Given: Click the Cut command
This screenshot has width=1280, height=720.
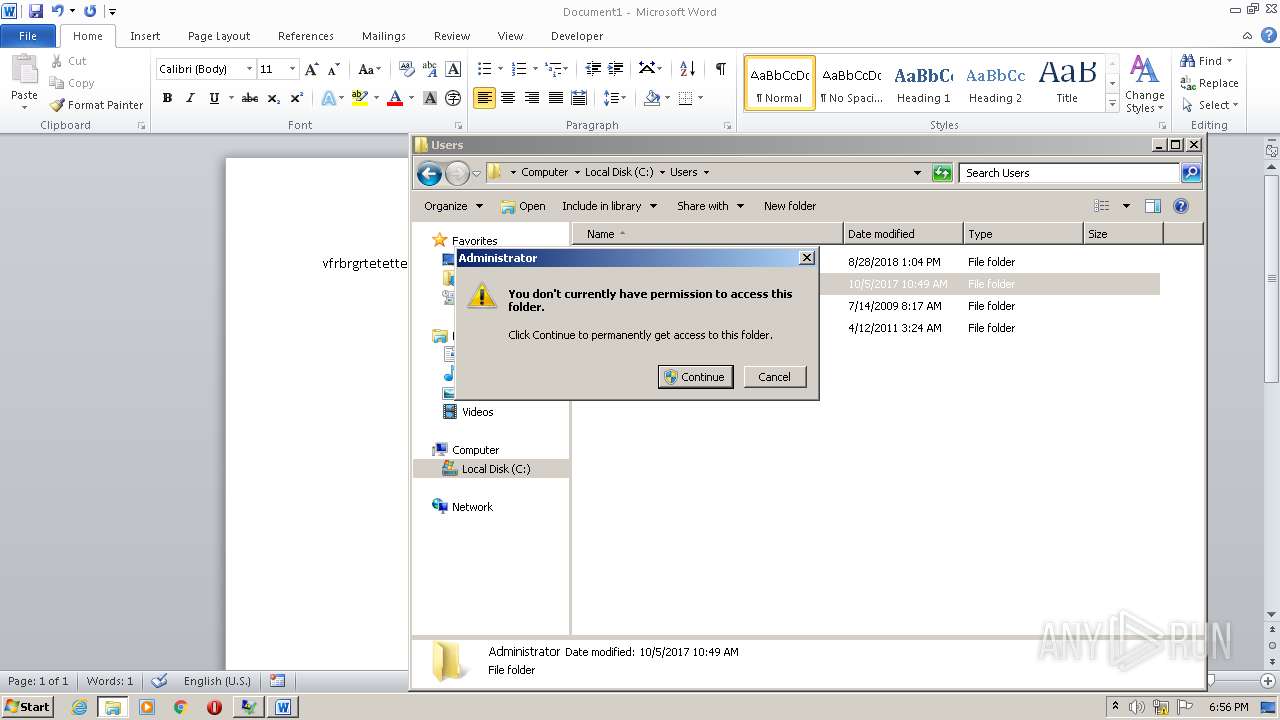Looking at the screenshot, I should [x=70, y=61].
